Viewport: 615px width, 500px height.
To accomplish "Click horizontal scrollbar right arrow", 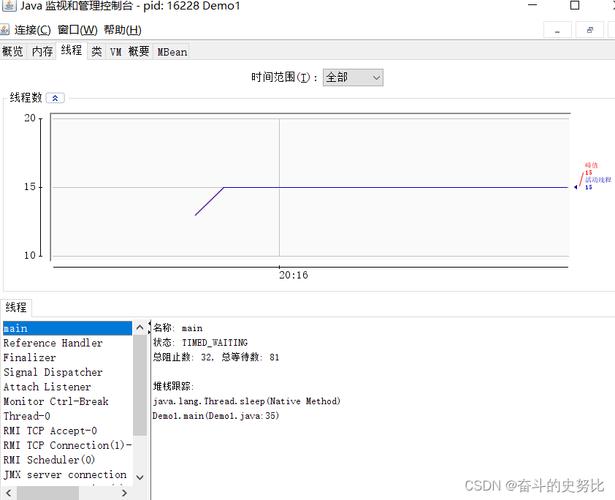I will (x=124, y=493).
